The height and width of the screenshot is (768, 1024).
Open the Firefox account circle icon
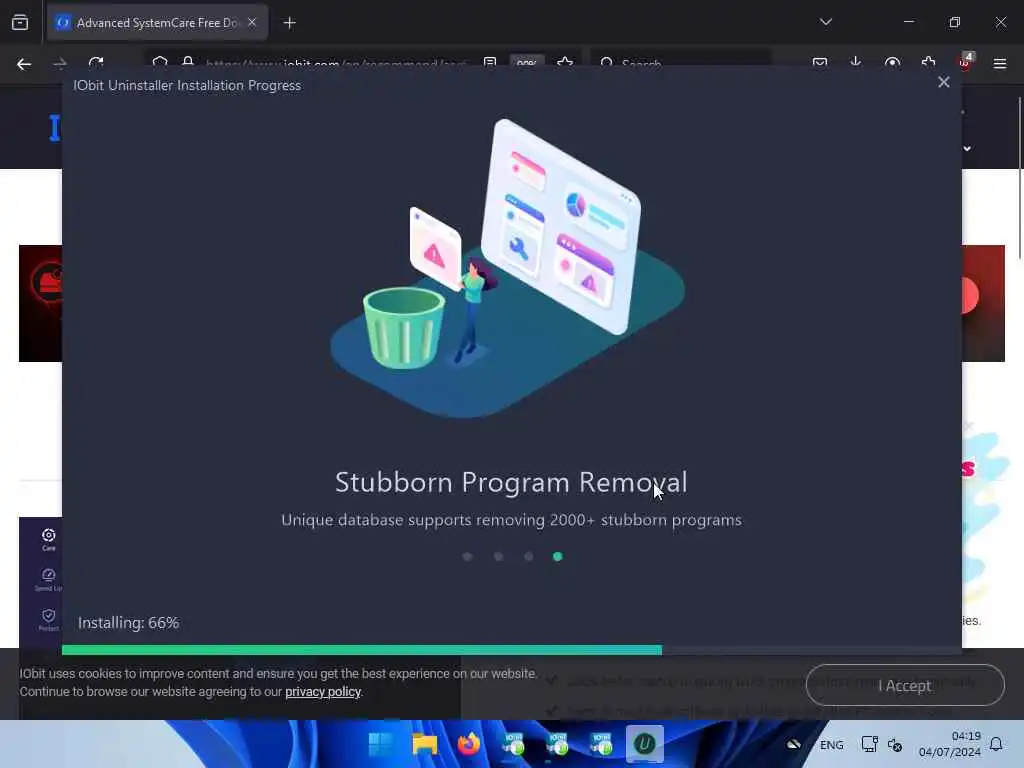point(892,63)
